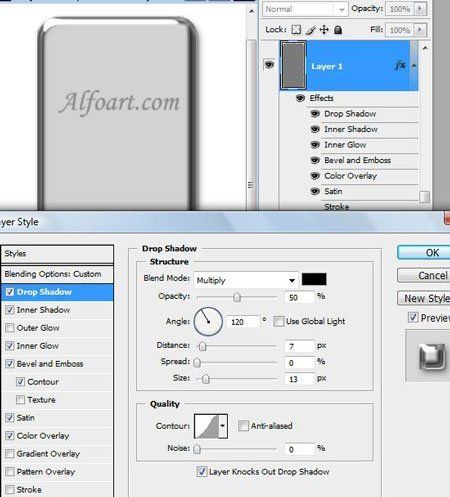Uncheck the Inner Glow style checkbox
The image size is (450, 497).
[10, 346]
